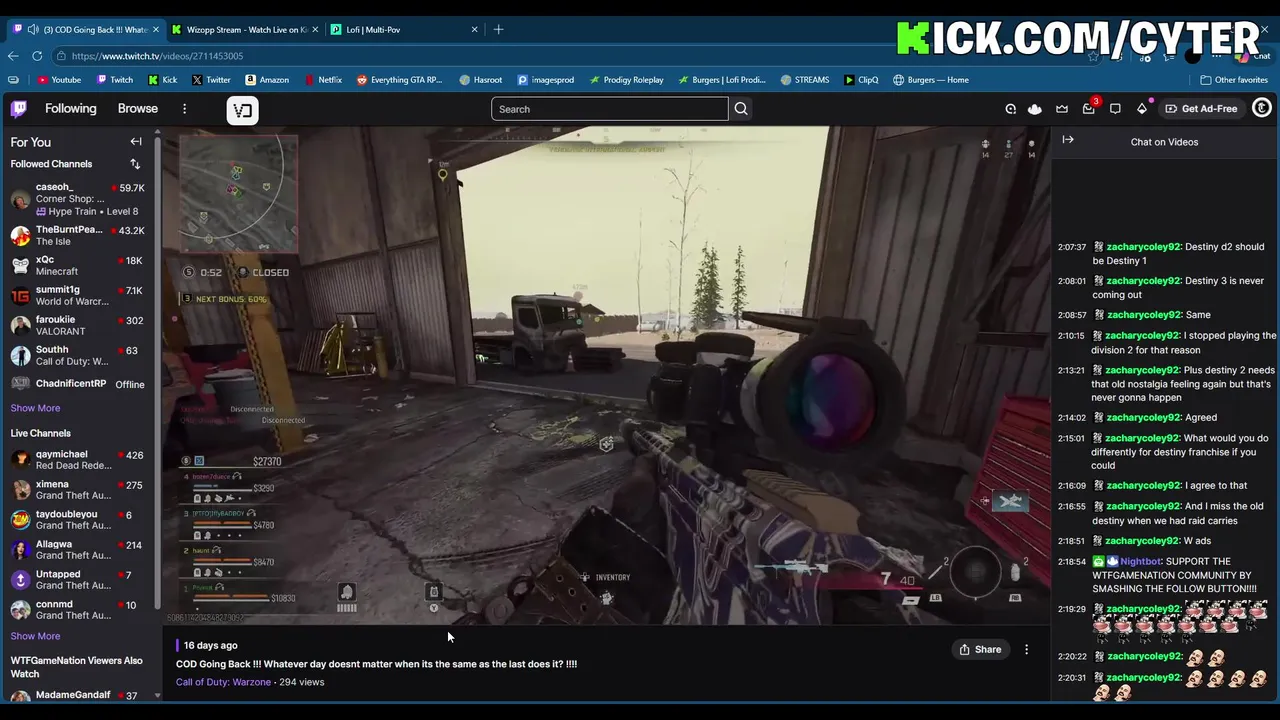This screenshot has height=720, width=1280.
Task: Reload the page with refresh icon
Action: (37, 56)
